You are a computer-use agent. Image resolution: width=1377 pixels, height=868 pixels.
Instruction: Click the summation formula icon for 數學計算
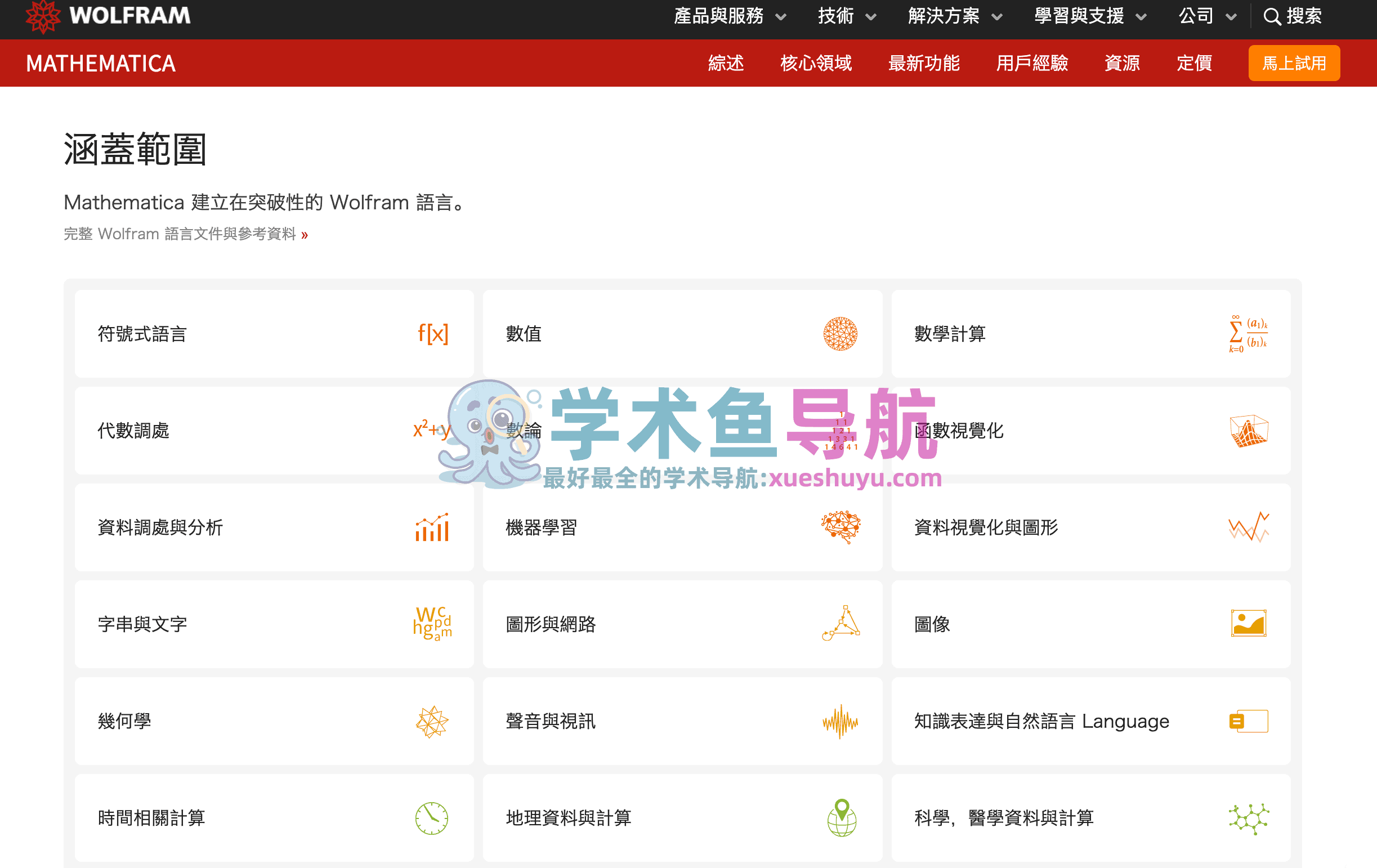click(x=1248, y=333)
